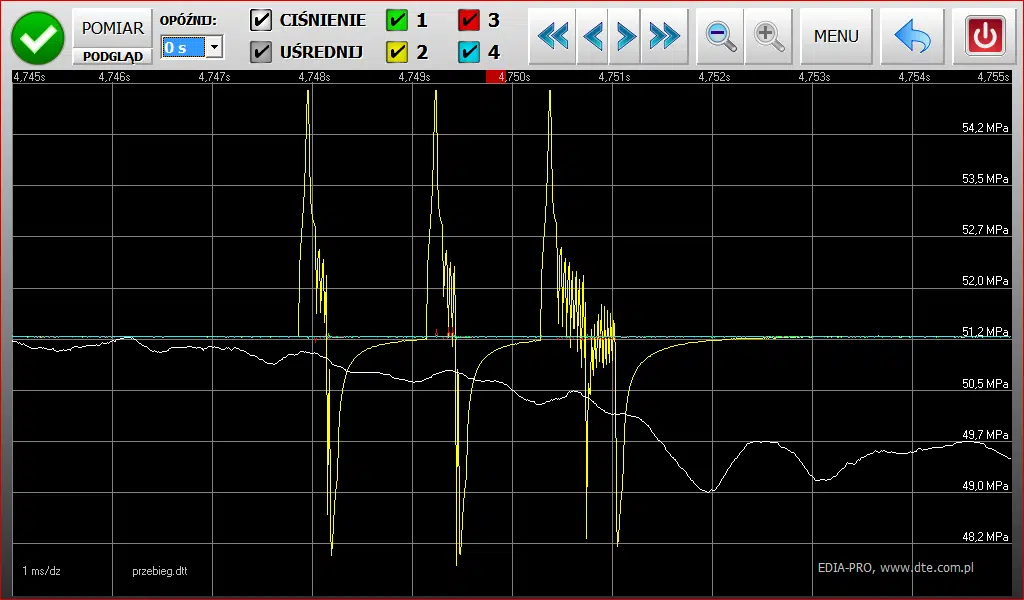Jump to start with fast rewind icon
This screenshot has width=1024, height=600.
[552, 36]
